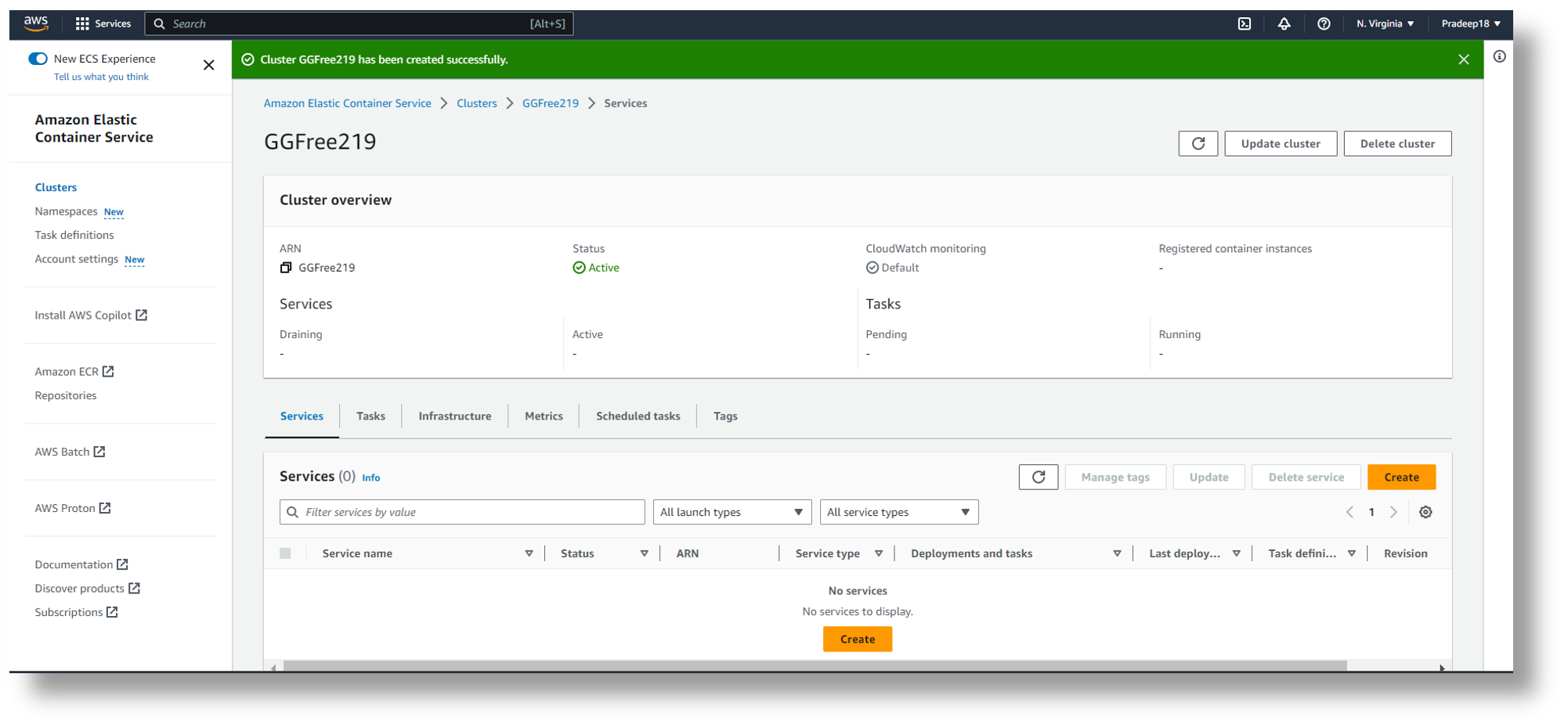Open Discover products external link
Image resolution: width=1568 pixels, height=728 pixels.
(x=88, y=588)
